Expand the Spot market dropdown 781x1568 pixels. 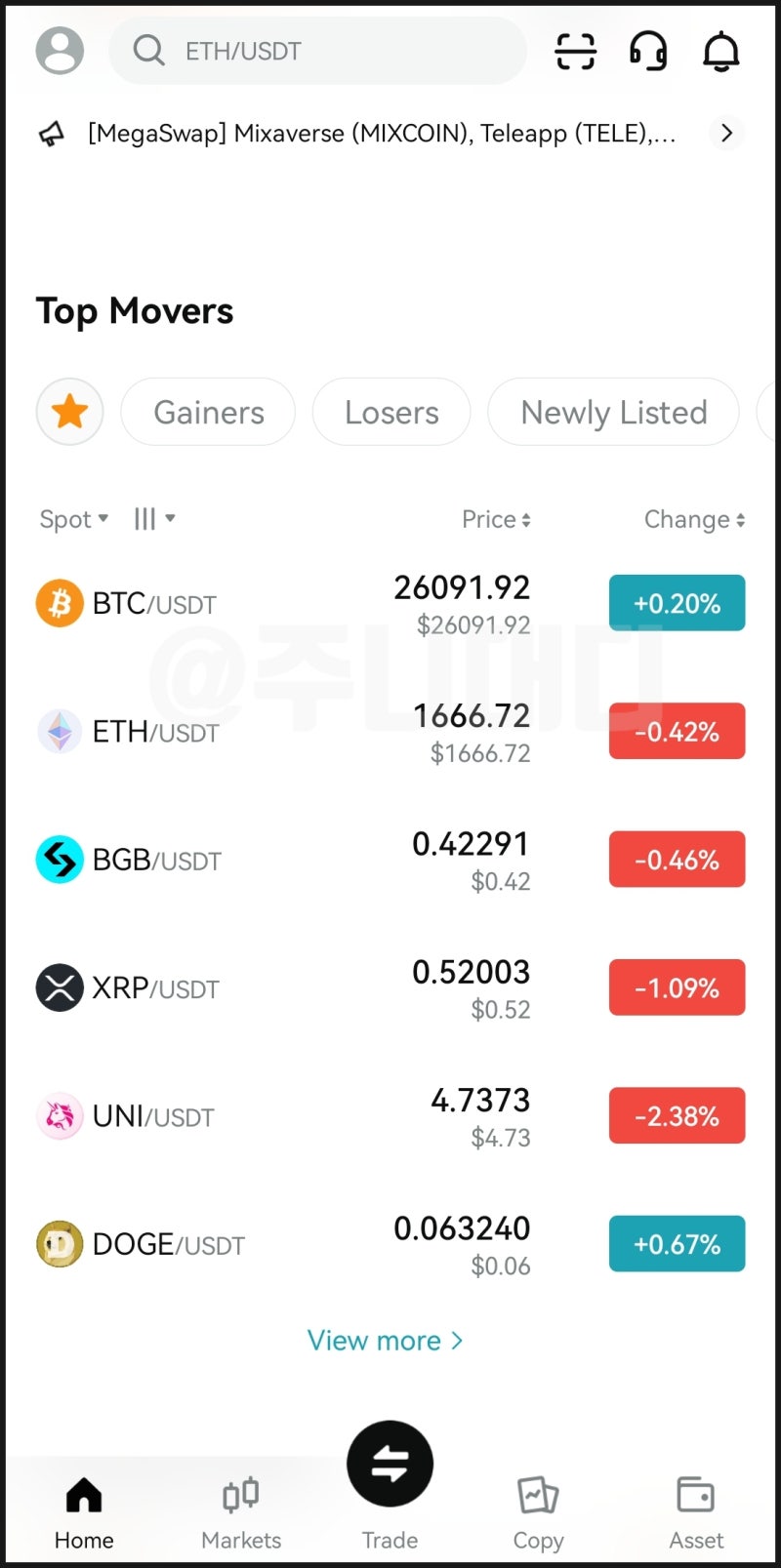[x=73, y=519]
